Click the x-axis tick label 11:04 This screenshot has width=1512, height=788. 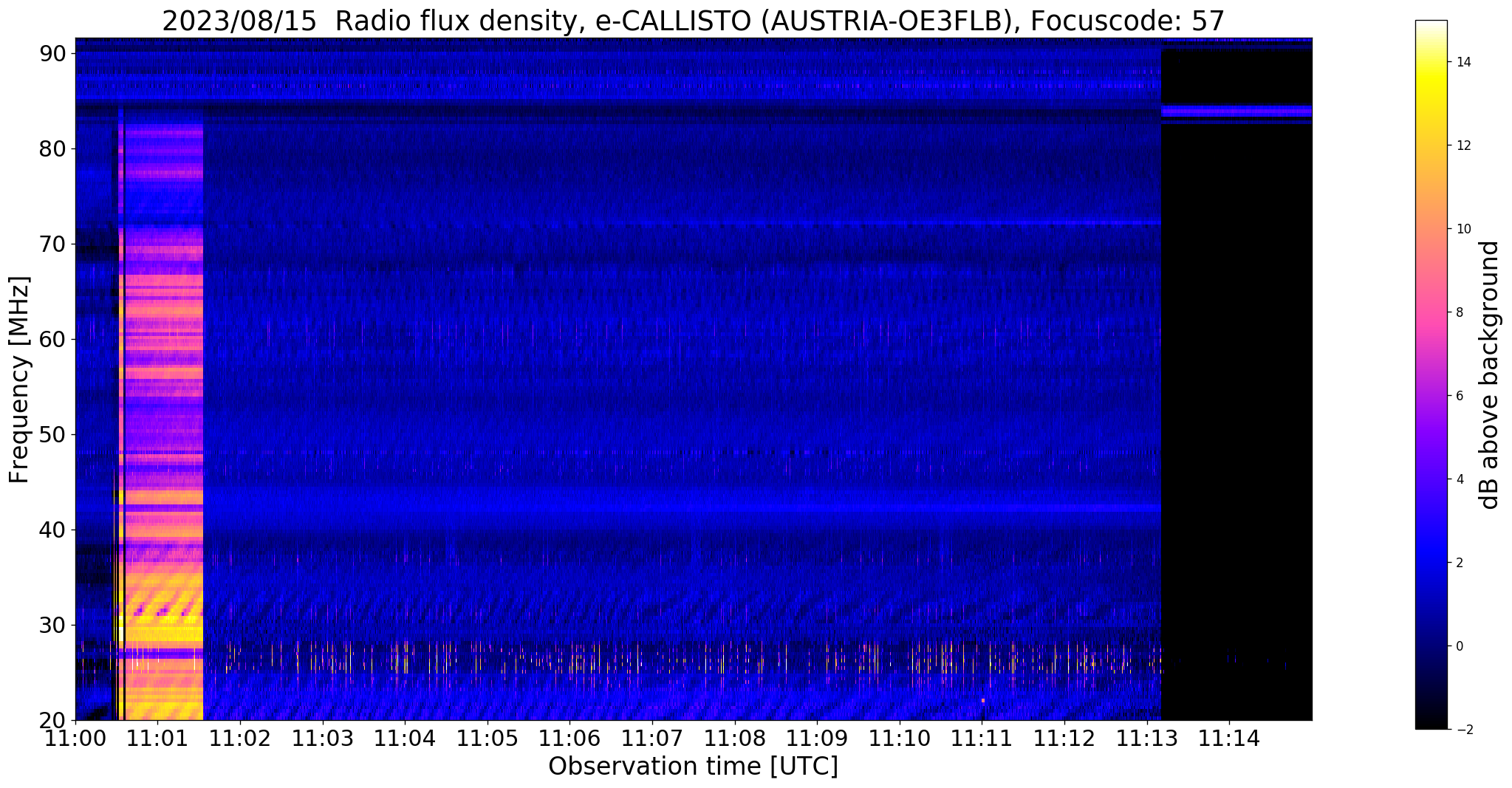tap(405, 738)
